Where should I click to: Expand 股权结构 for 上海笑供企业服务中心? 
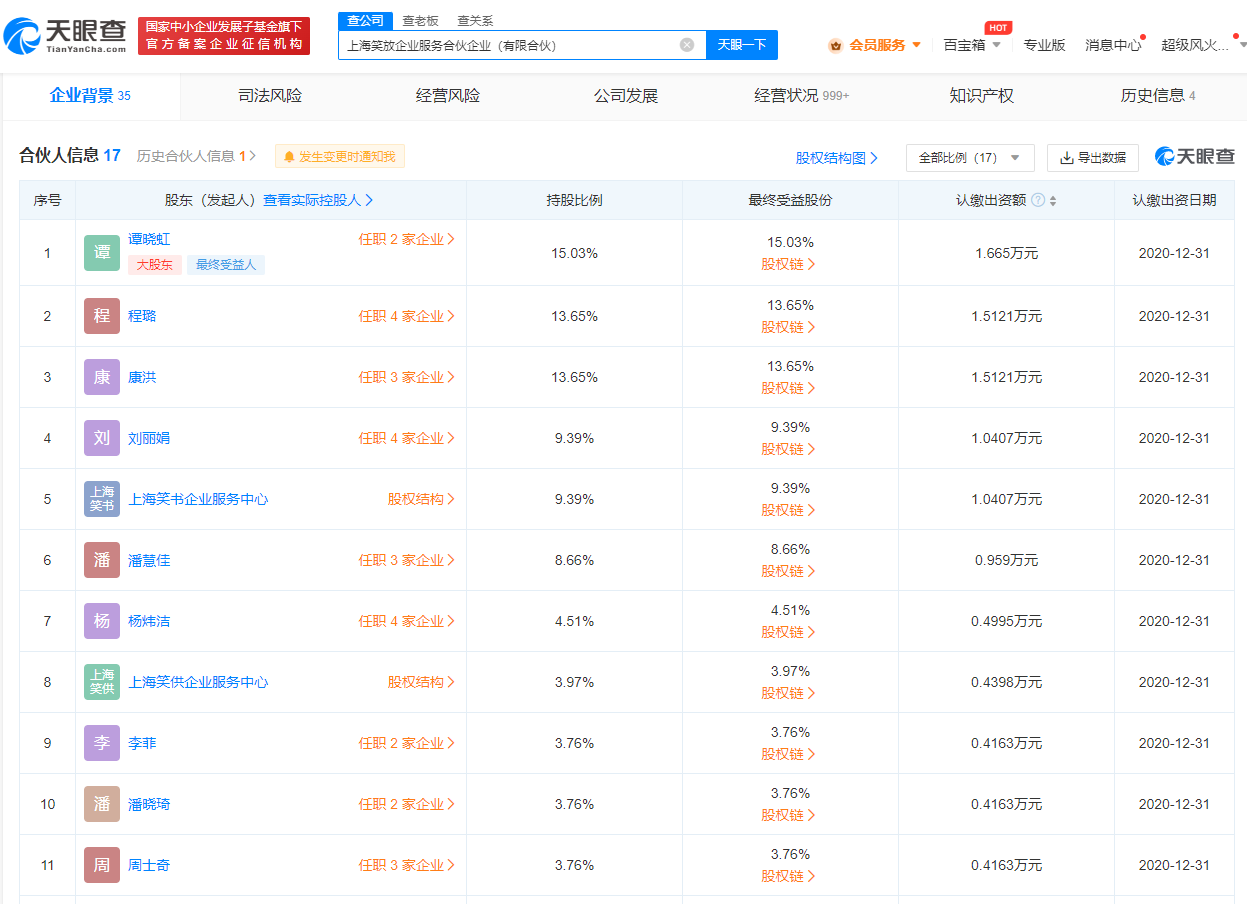[x=421, y=682]
